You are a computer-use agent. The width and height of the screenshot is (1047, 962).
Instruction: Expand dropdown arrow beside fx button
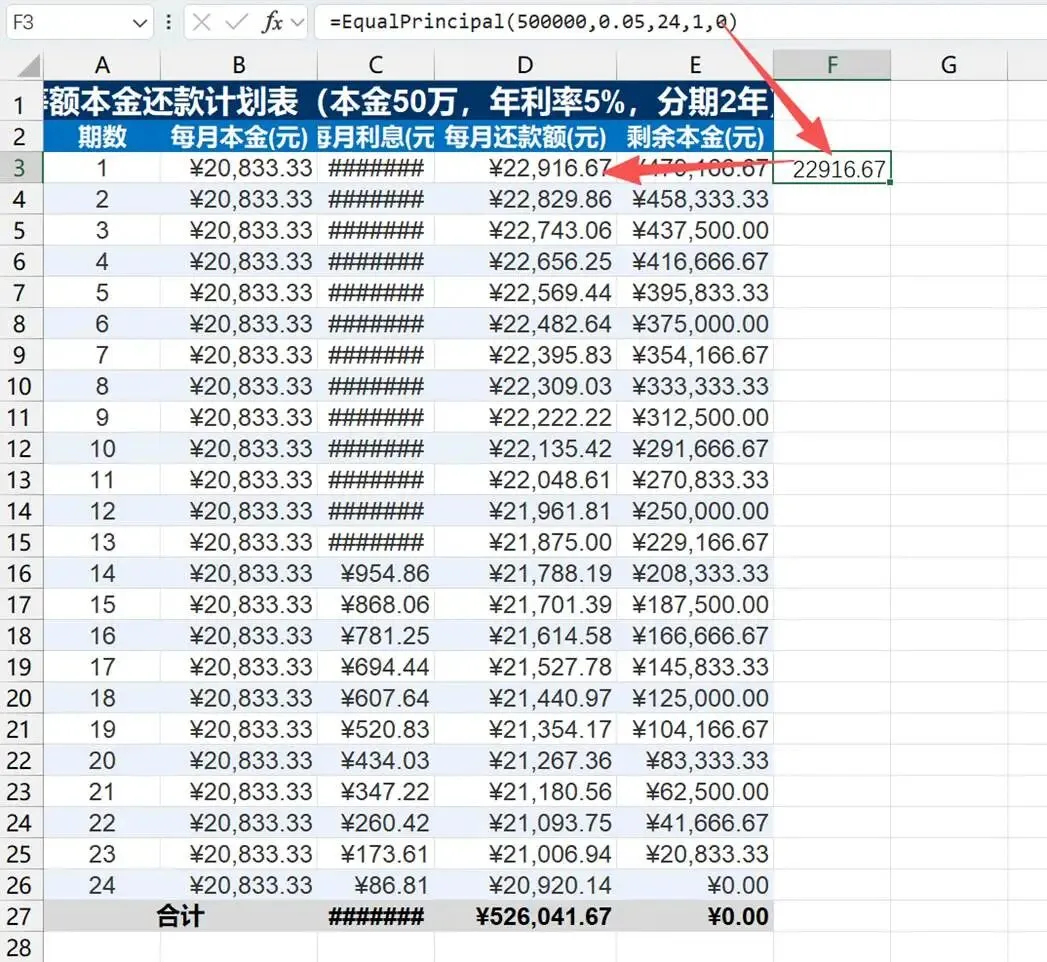(298, 23)
